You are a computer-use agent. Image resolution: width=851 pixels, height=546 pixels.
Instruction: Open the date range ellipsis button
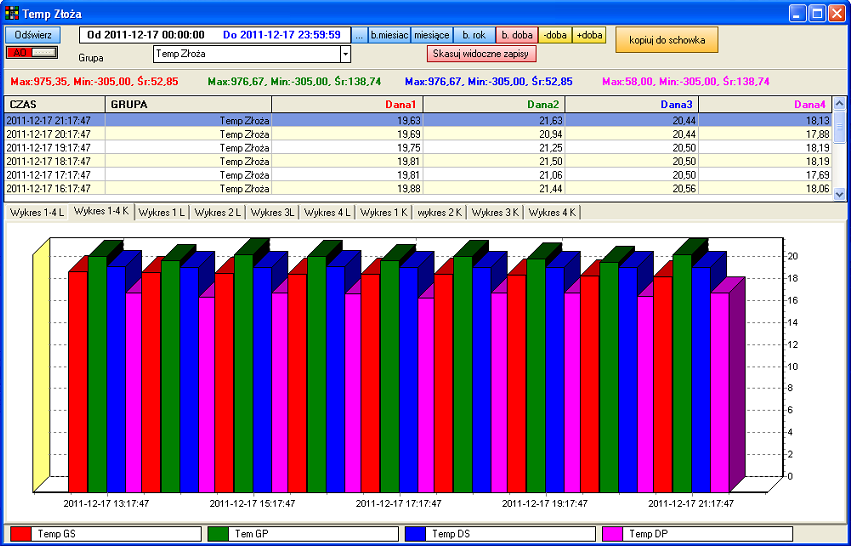tap(359, 35)
